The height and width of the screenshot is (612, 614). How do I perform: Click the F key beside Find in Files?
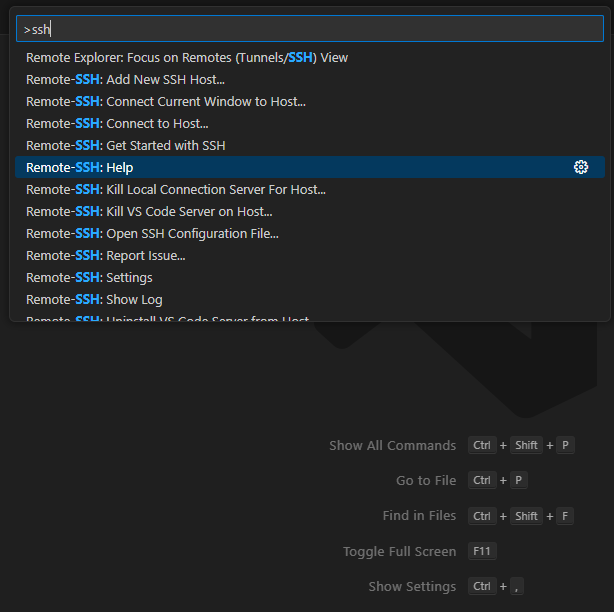pyautogui.click(x=565, y=516)
